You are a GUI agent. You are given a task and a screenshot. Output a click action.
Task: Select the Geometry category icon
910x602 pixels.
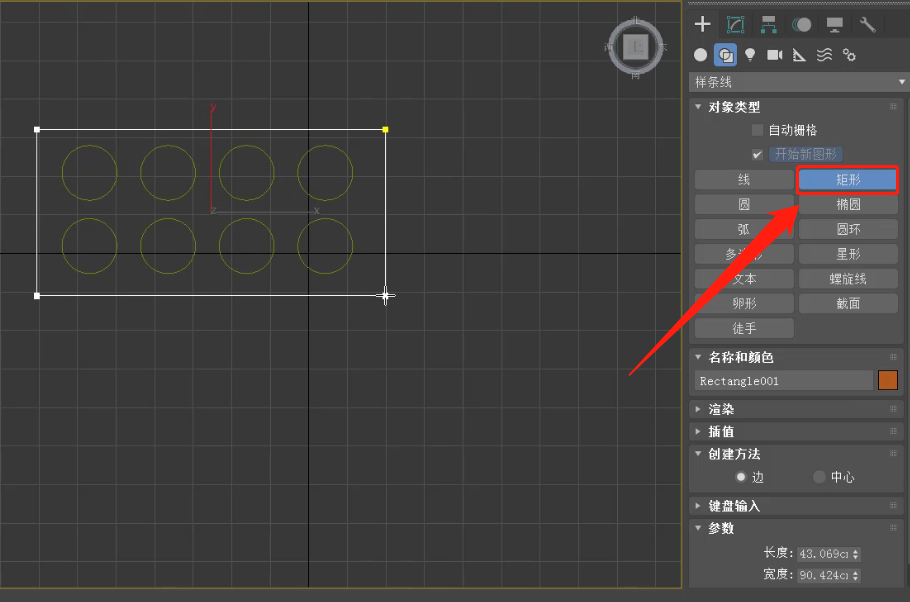point(701,55)
